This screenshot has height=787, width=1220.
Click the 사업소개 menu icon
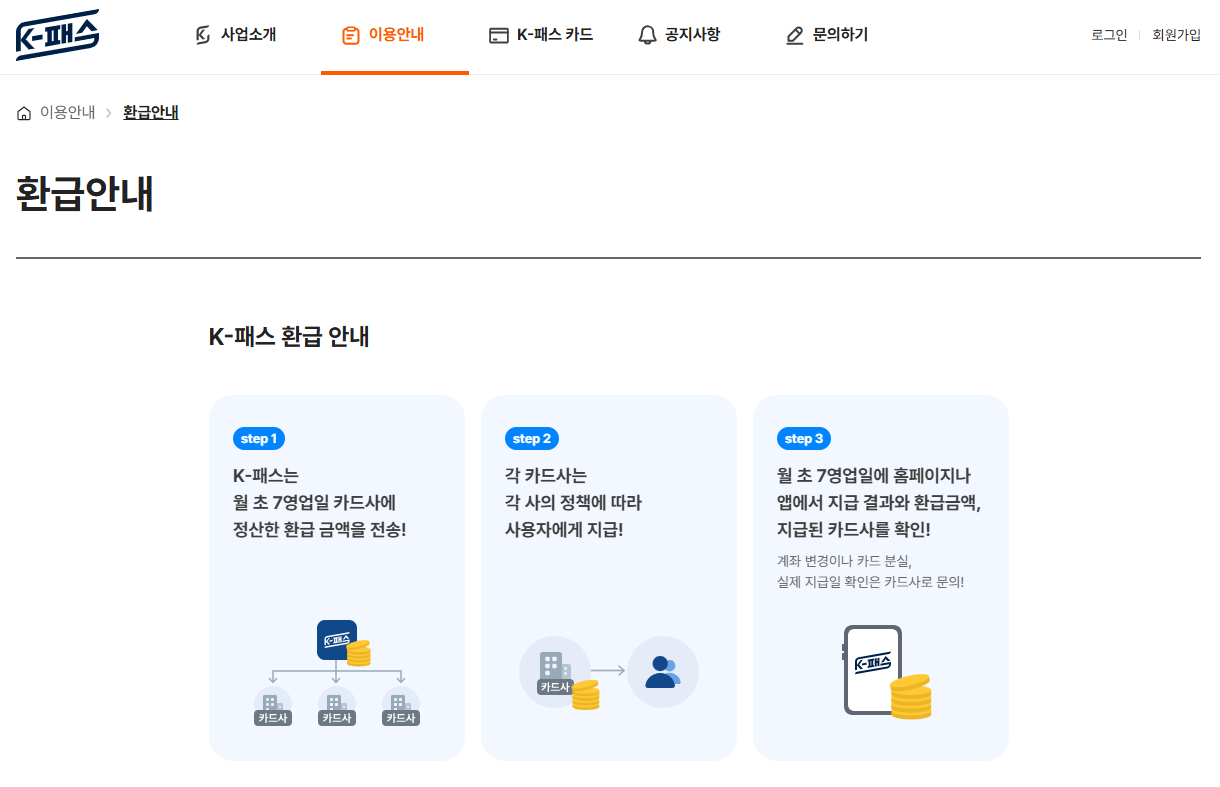202,35
